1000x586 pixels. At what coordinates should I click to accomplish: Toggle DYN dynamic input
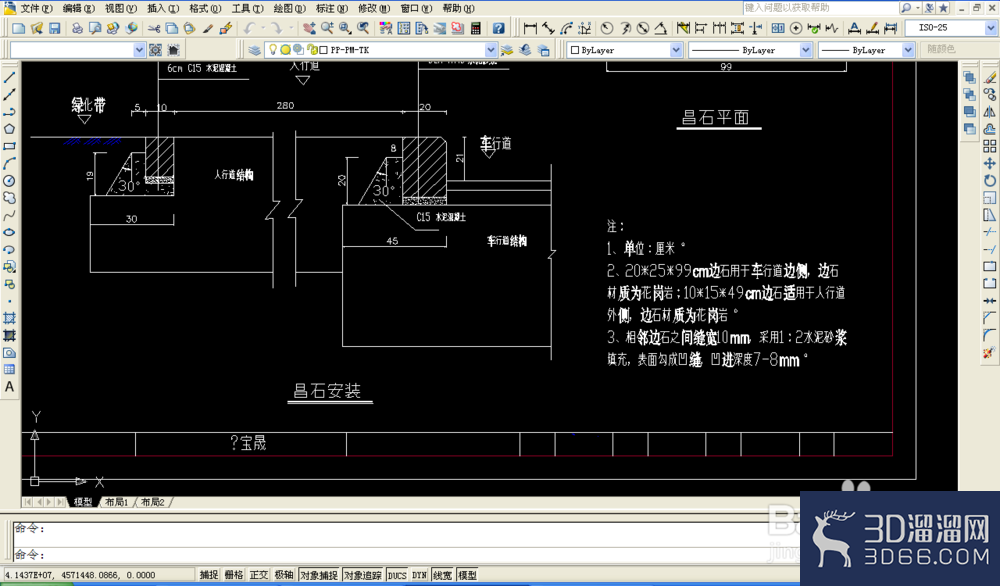(x=420, y=575)
